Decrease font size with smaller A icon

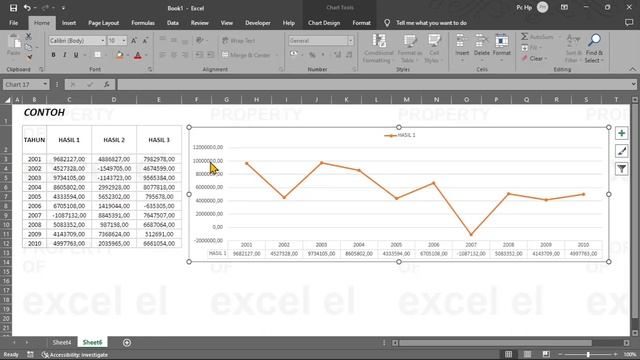click(x=145, y=40)
